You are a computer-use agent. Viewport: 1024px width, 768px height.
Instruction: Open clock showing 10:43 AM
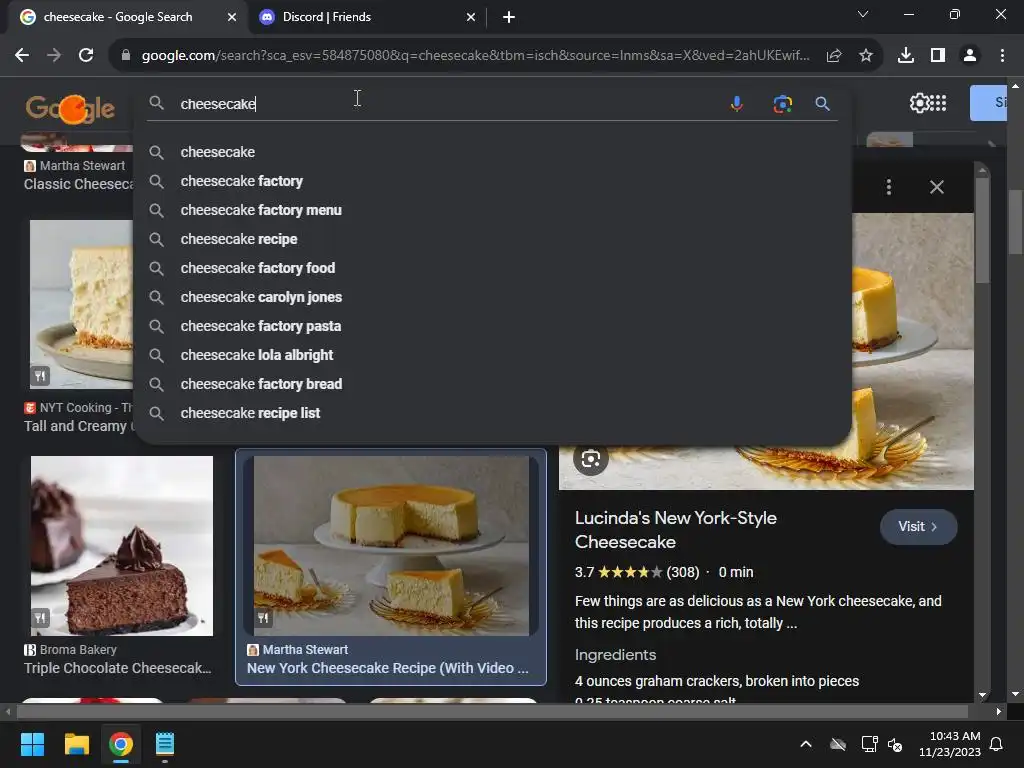point(950,744)
